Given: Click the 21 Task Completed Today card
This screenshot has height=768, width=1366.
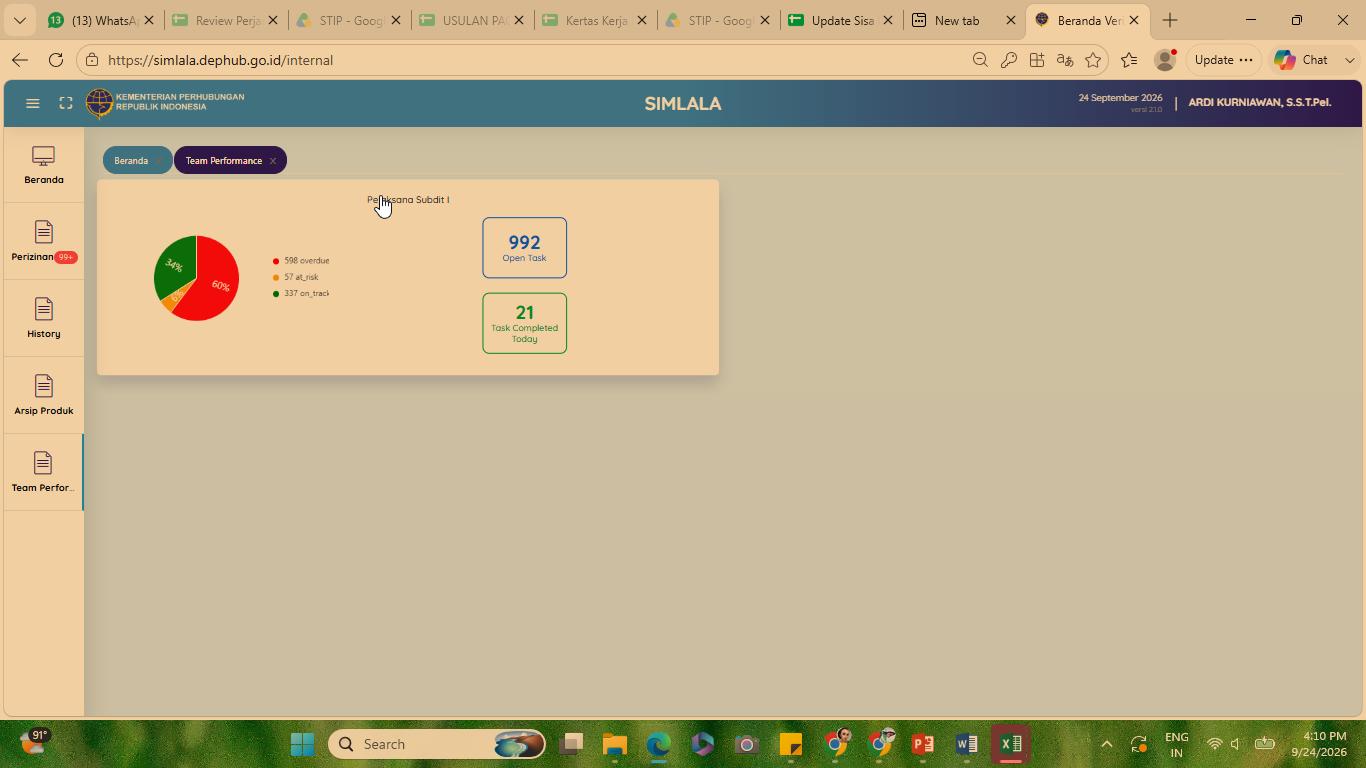Looking at the screenshot, I should point(524,323).
